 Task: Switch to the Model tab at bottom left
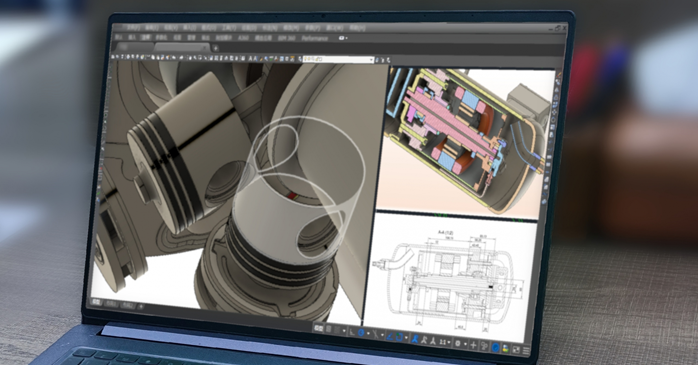(x=96, y=302)
